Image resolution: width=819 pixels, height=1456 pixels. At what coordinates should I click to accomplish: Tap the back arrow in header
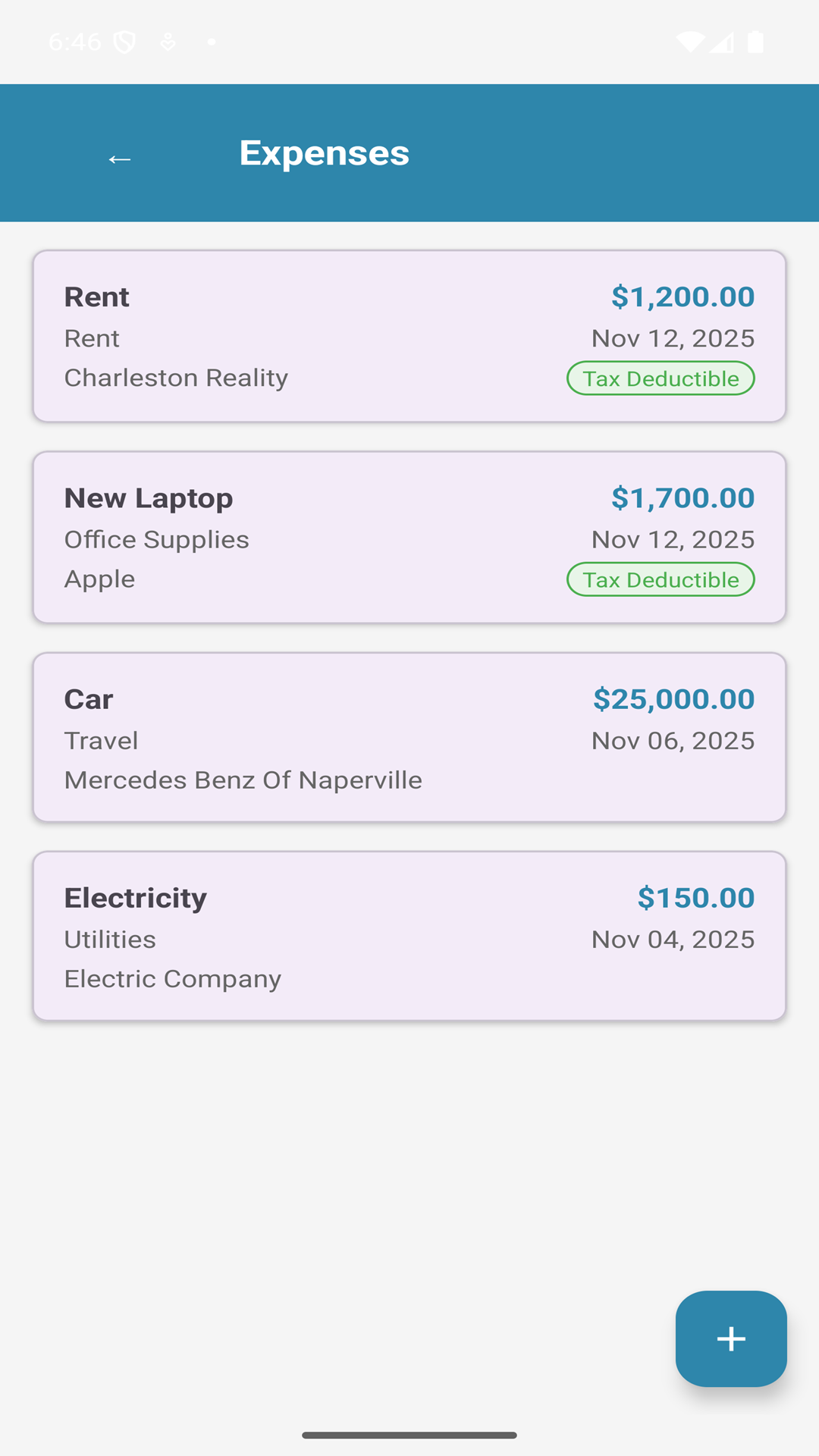click(120, 158)
